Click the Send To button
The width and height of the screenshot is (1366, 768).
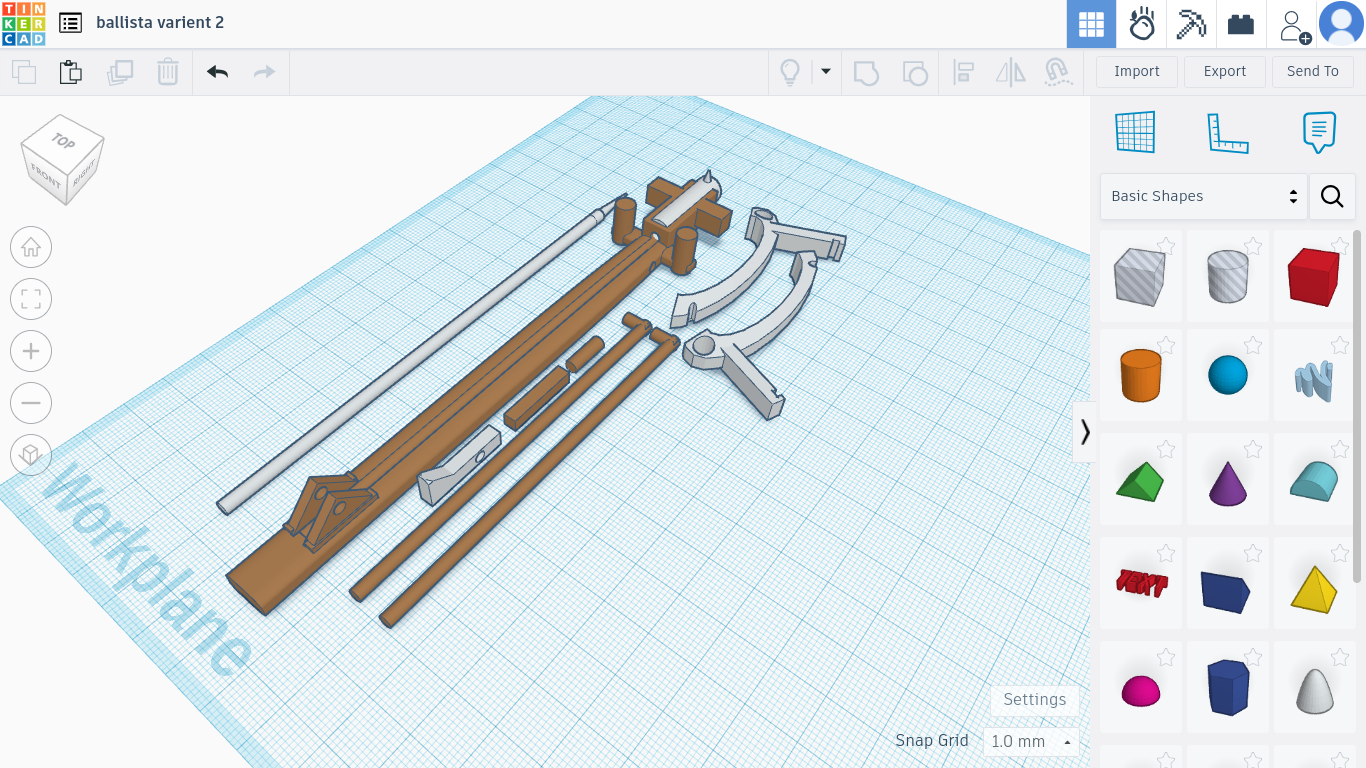tap(1313, 71)
